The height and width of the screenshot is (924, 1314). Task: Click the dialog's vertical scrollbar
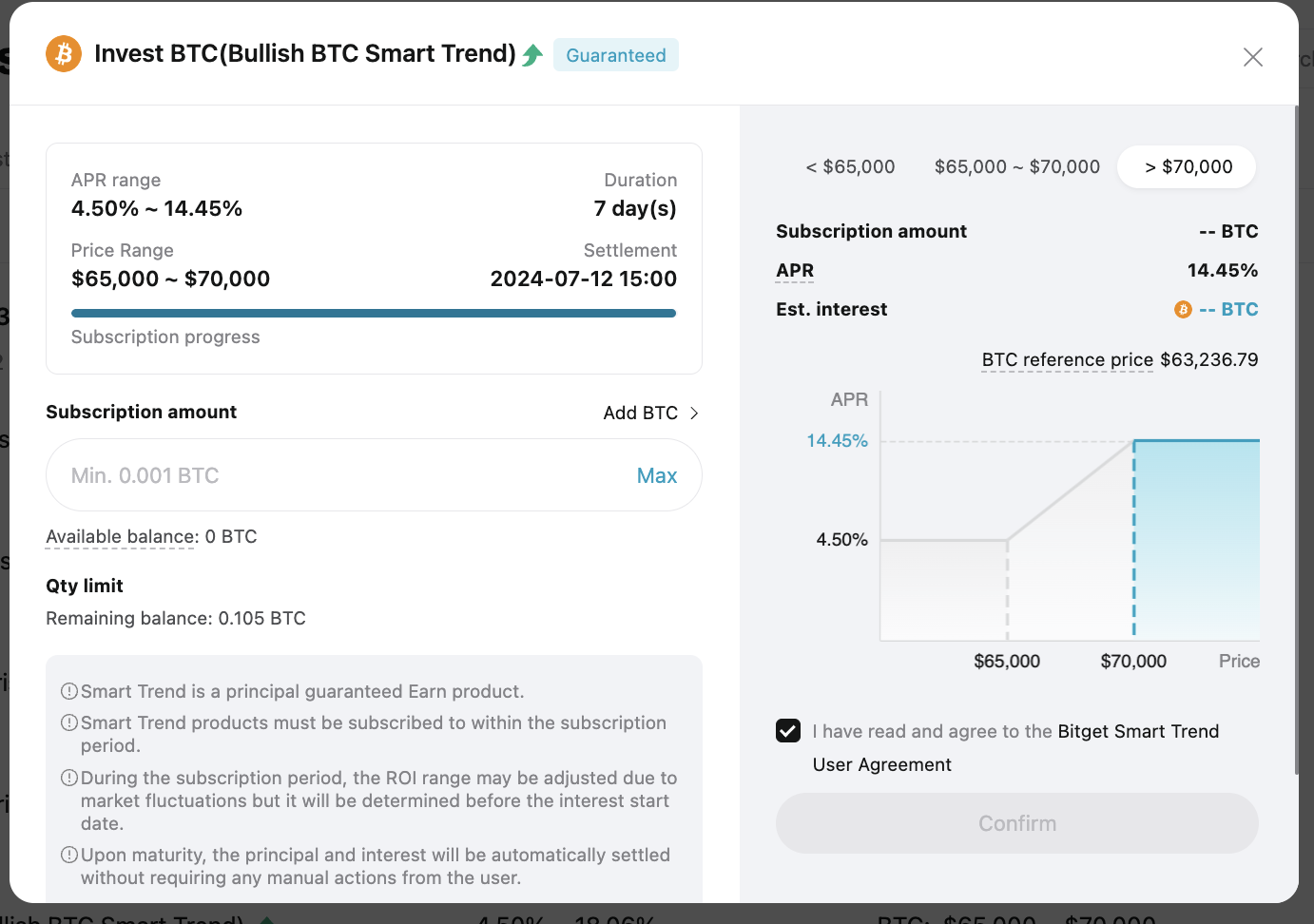pos(1296,440)
